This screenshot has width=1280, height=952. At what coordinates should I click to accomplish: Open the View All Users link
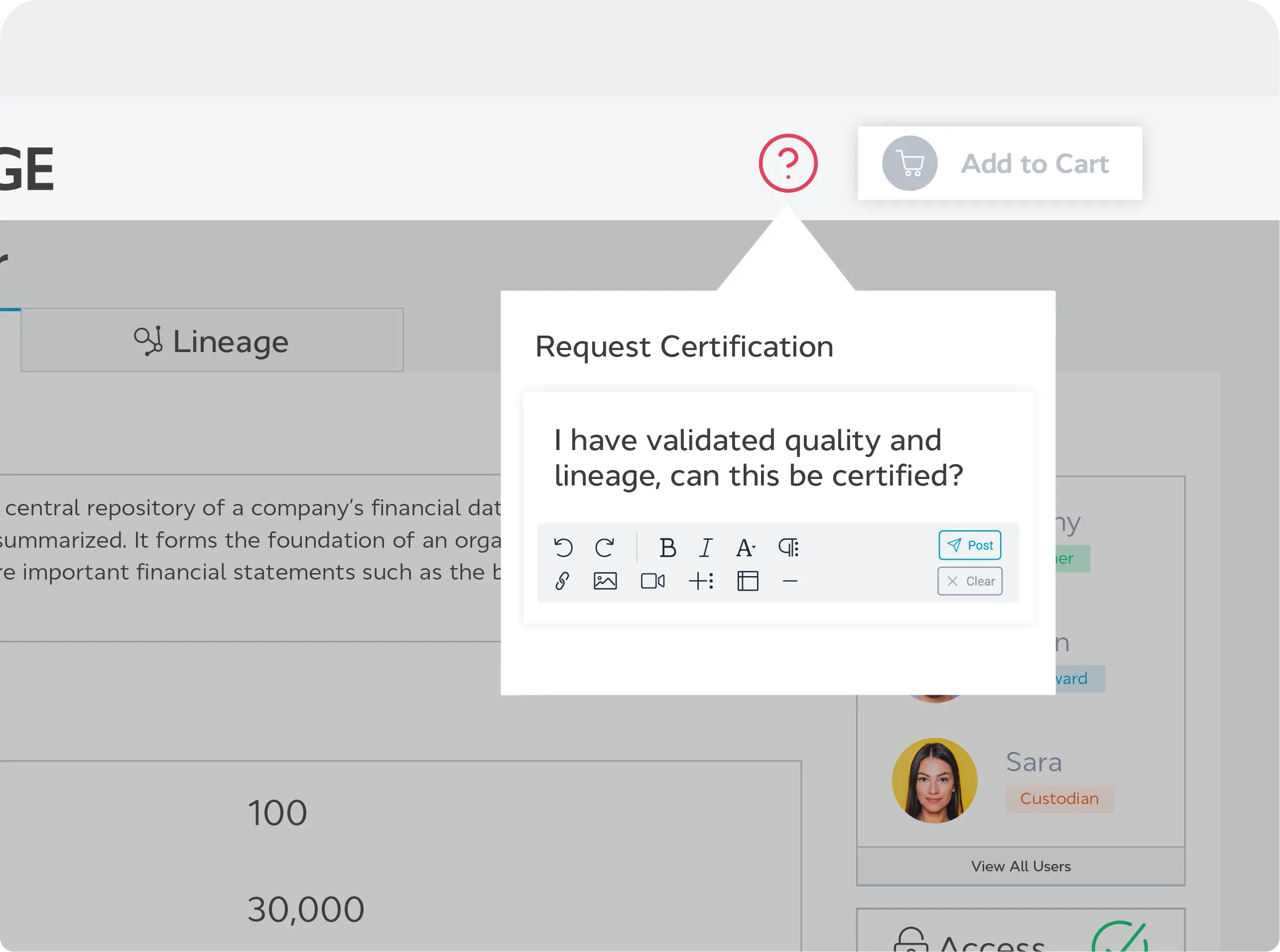pyautogui.click(x=1021, y=866)
